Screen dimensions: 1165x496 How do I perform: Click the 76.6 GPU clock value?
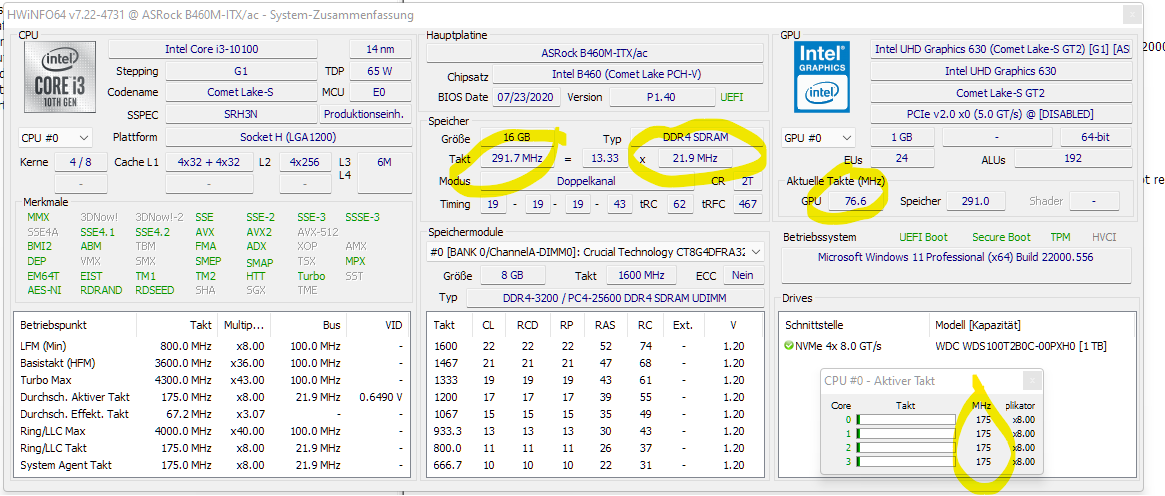[856, 201]
